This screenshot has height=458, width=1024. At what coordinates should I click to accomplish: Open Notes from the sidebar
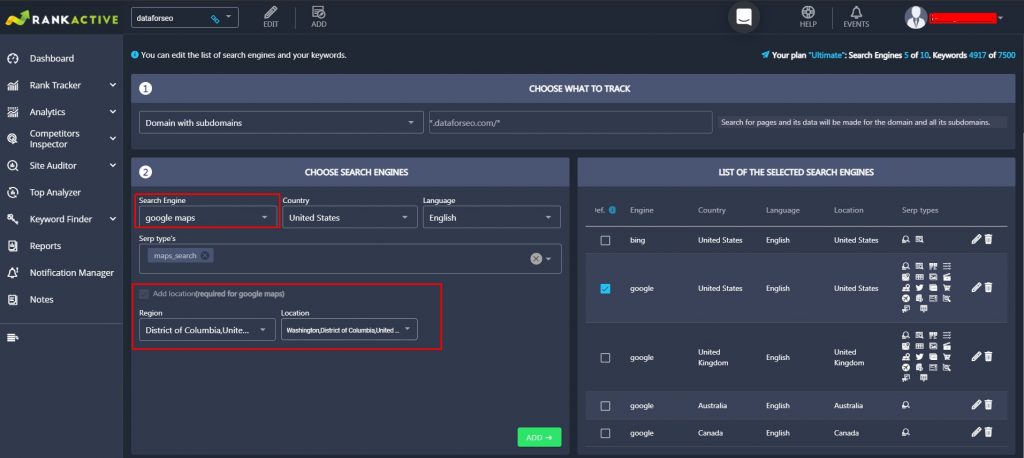coord(42,300)
